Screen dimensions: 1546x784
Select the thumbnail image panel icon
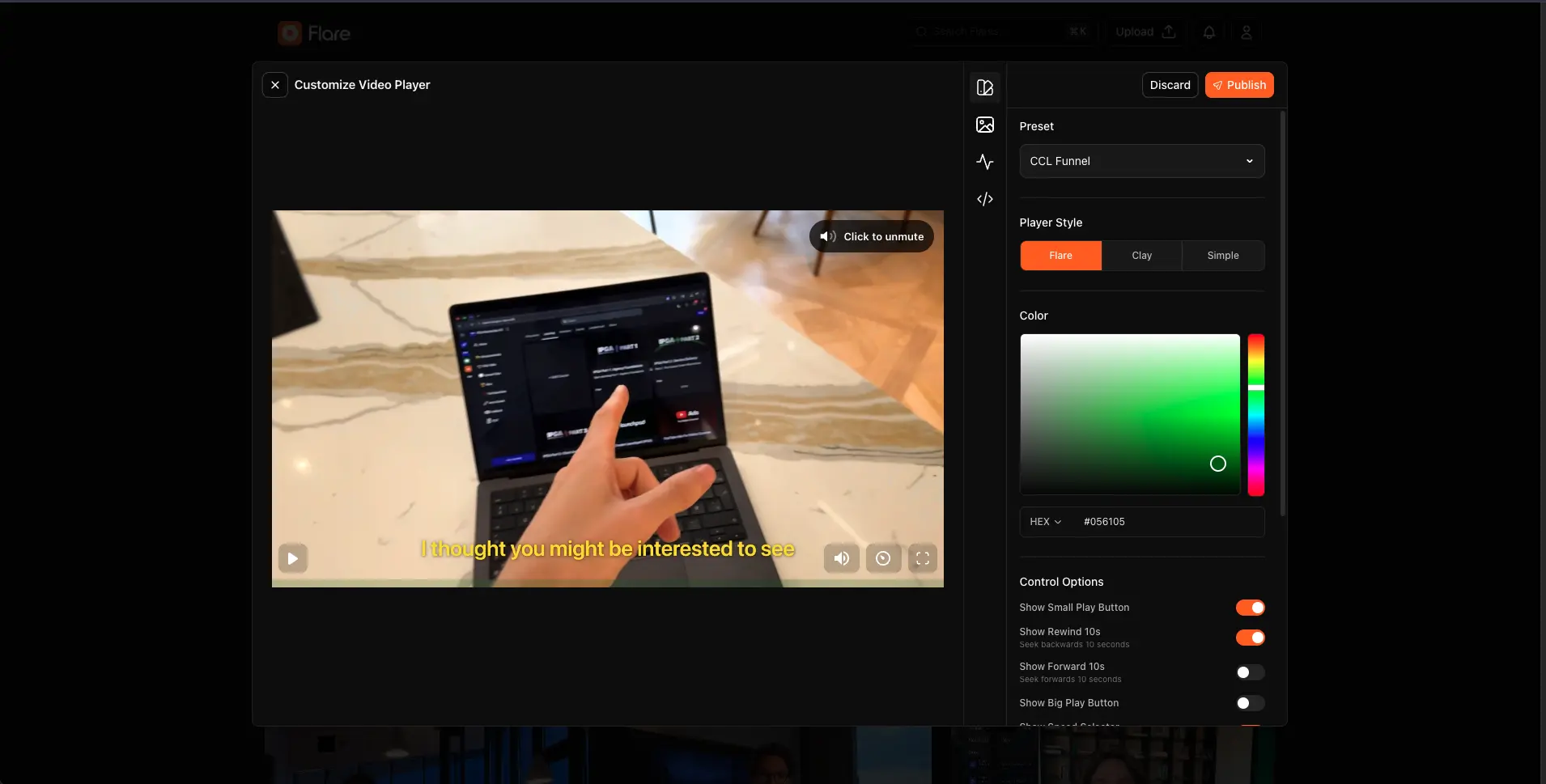[x=985, y=125]
